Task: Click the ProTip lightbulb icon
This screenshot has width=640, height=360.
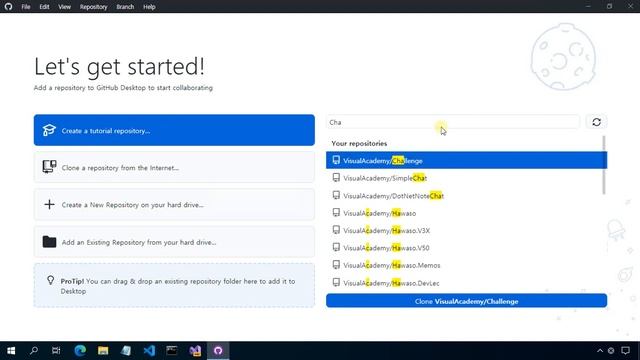Action: (50, 280)
